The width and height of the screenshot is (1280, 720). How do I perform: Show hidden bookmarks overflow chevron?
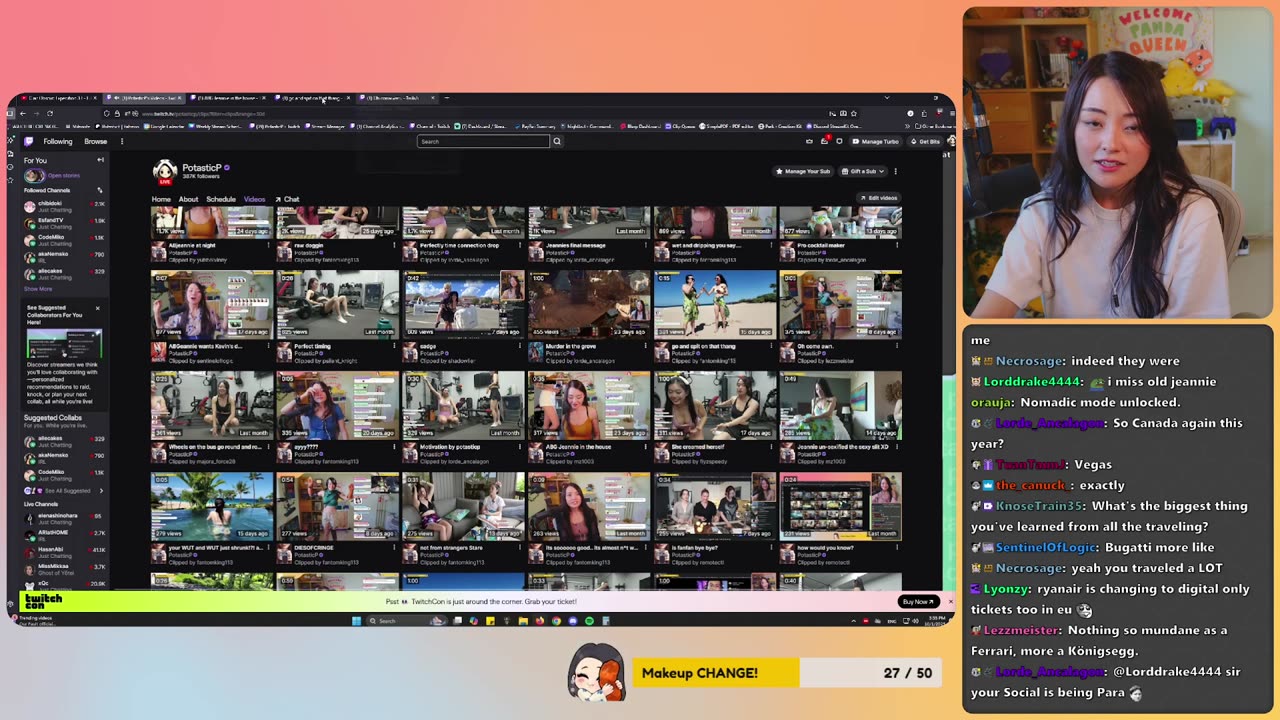(x=907, y=127)
